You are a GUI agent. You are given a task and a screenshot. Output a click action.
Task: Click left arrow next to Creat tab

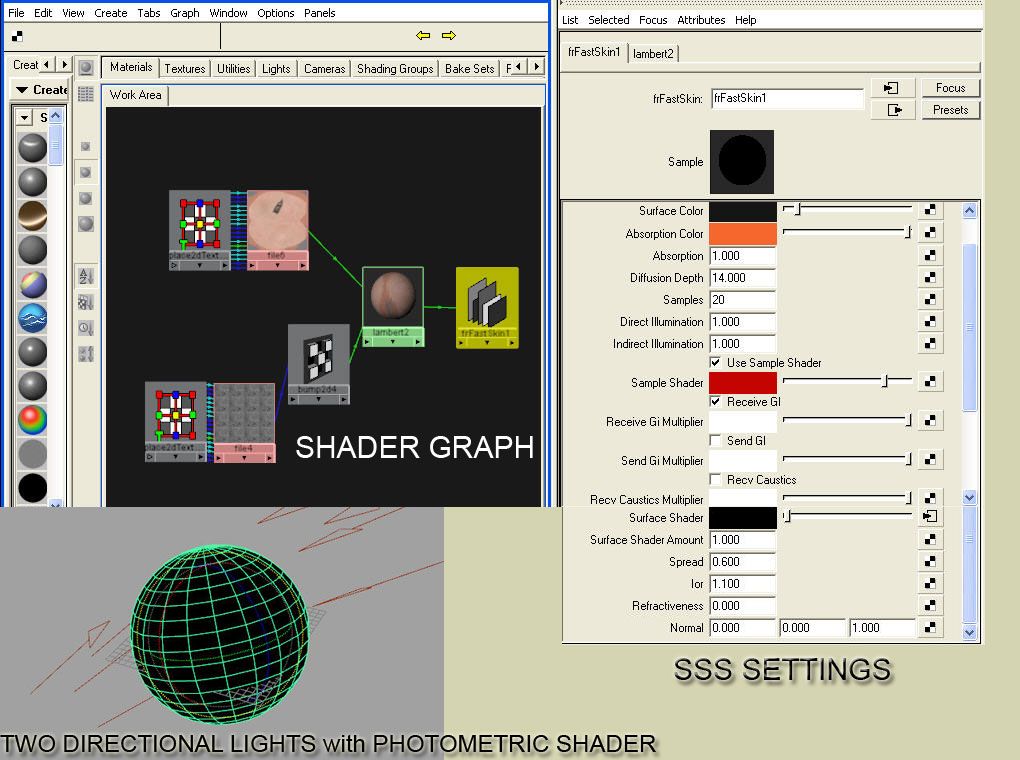[x=46, y=64]
